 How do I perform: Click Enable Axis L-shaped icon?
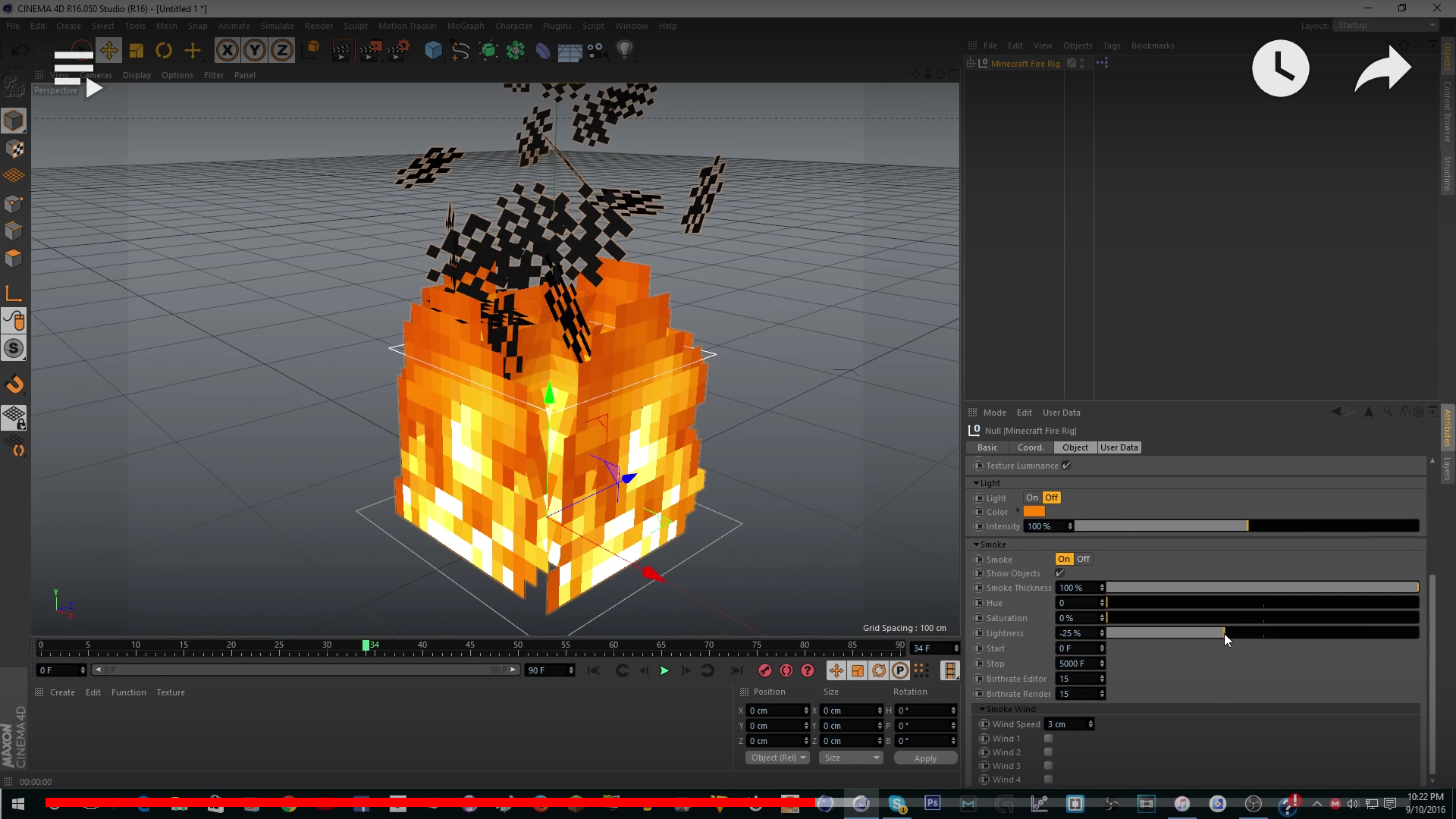click(x=14, y=293)
